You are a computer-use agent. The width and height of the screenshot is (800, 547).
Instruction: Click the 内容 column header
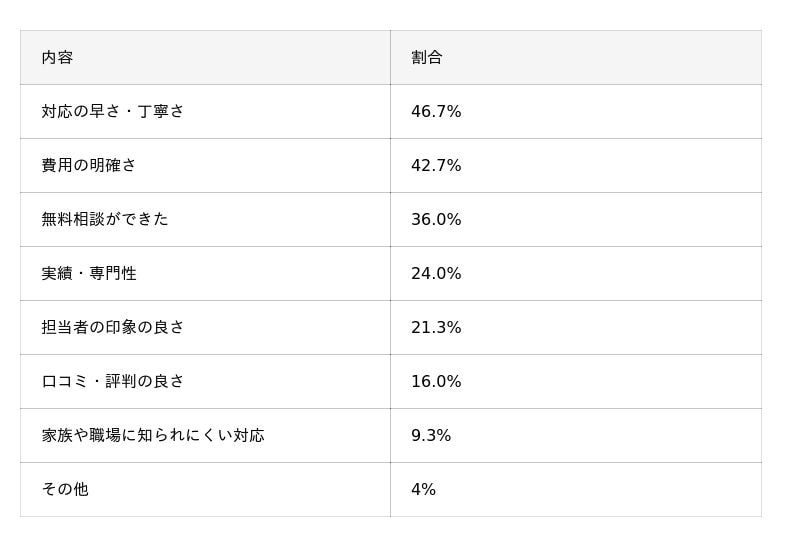[x=57, y=58]
